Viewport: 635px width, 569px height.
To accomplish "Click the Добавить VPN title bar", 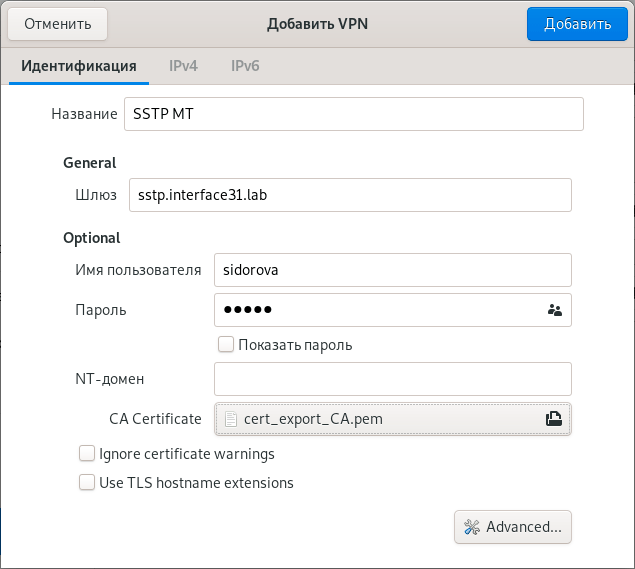I will (x=317, y=23).
